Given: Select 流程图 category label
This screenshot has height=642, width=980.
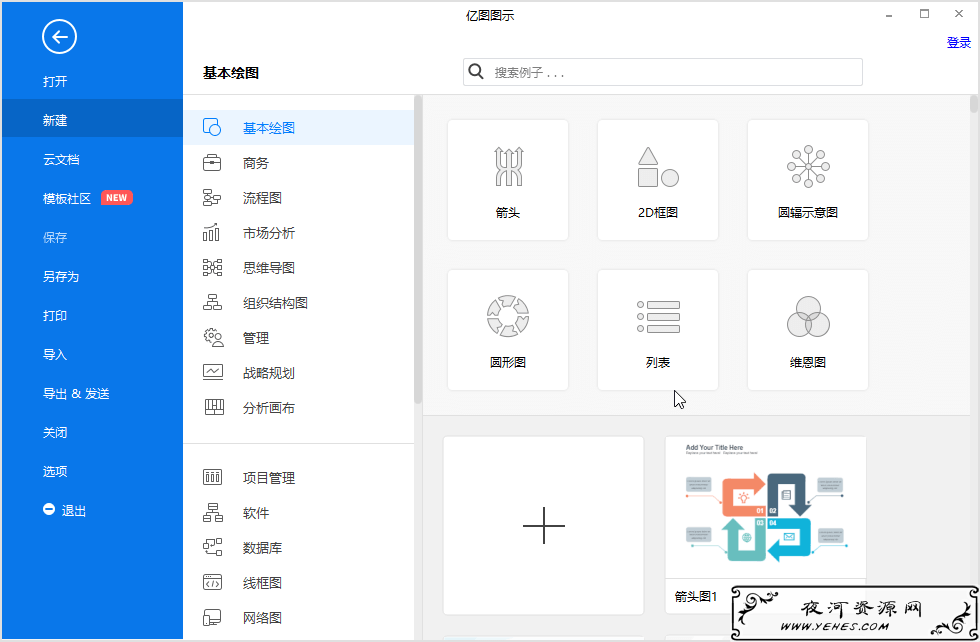Looking at the screenshot, I should click(262, 198).
